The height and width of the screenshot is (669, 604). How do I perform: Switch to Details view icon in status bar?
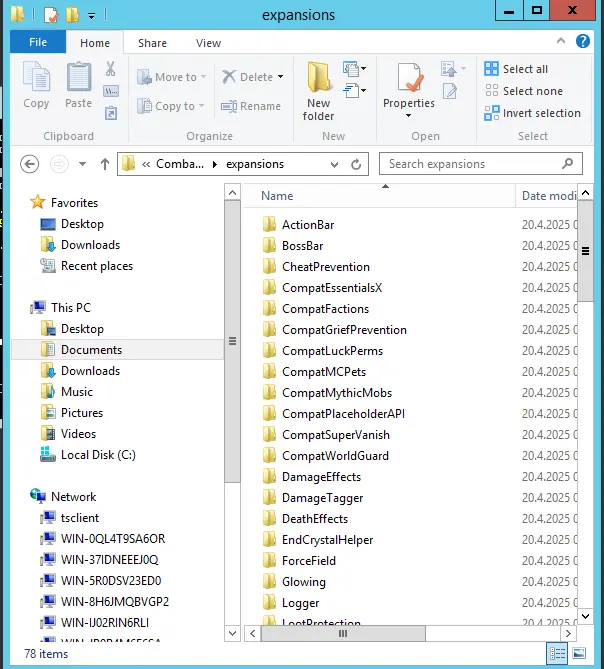(x=557, y=654)
